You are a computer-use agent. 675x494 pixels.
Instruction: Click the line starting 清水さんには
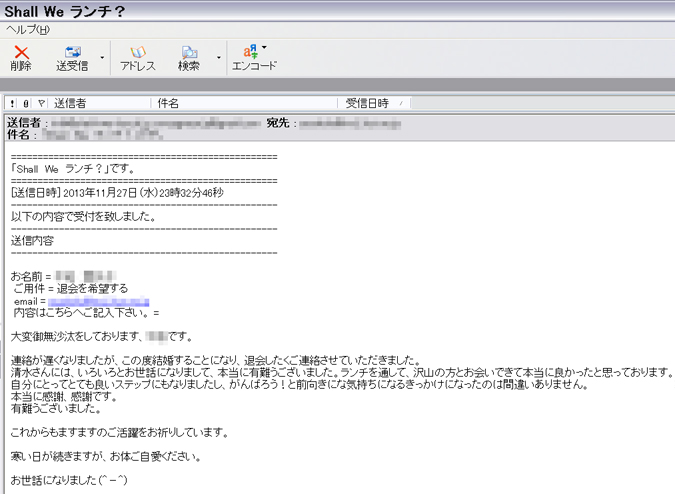(341, 372)
